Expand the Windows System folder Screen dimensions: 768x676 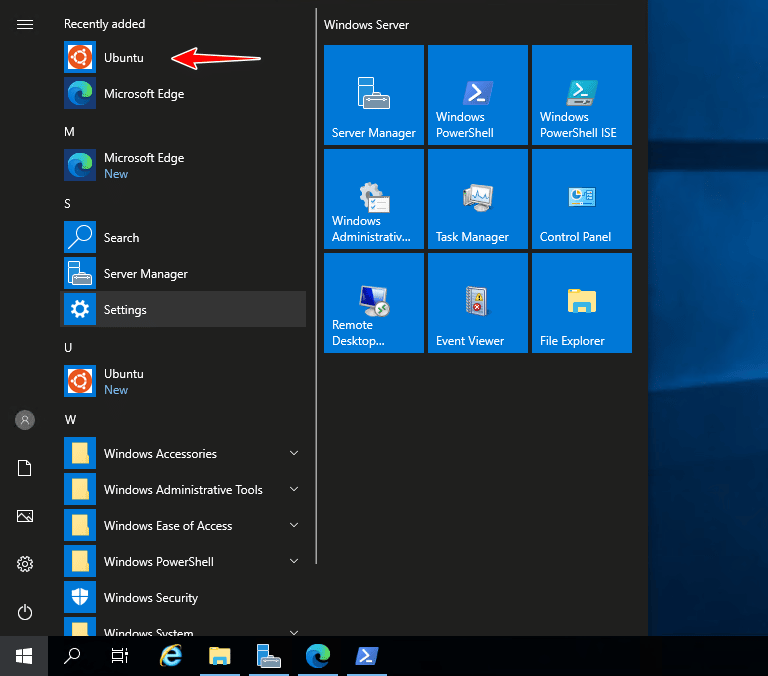pos(183,627)
